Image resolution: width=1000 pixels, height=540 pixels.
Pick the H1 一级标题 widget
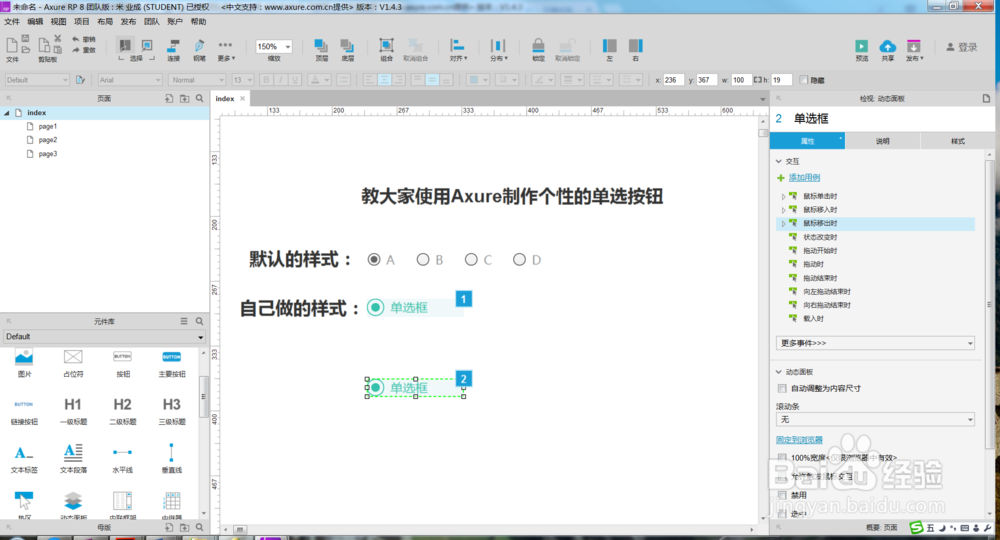click(x=73, y=411)
